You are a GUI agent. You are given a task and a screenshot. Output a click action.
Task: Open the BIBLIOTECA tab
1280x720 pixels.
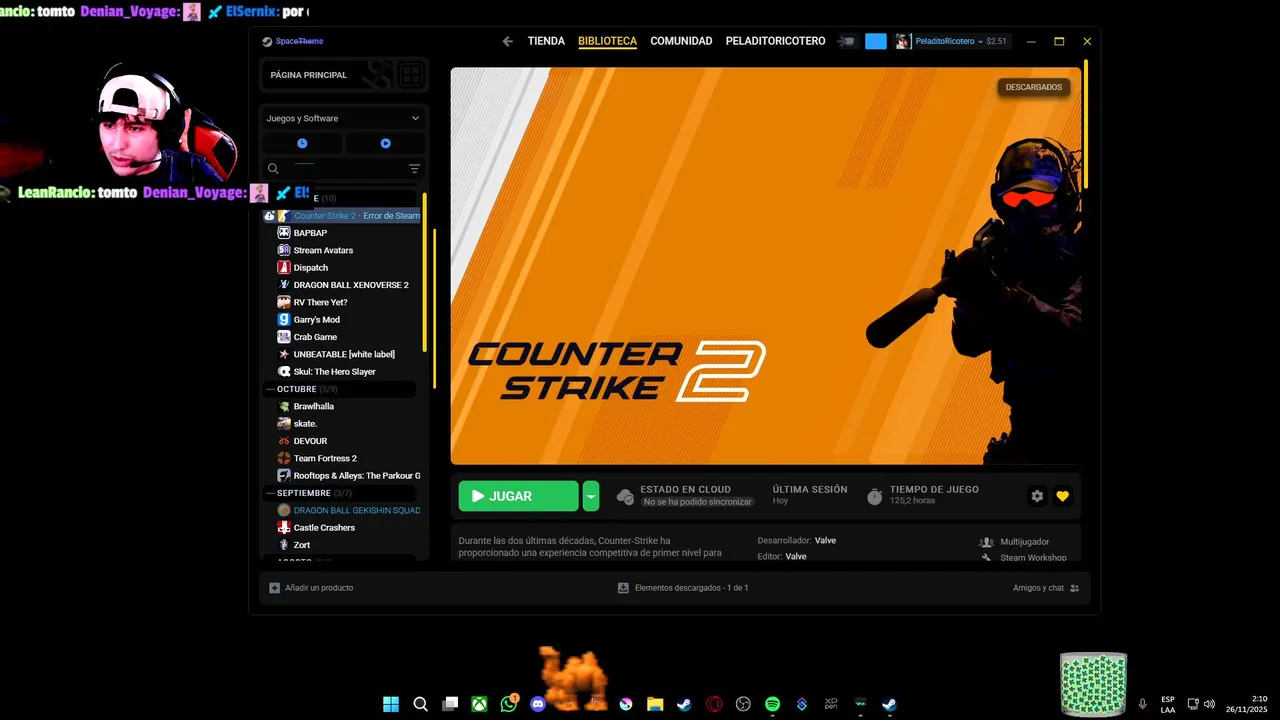(x=607, y=41)
